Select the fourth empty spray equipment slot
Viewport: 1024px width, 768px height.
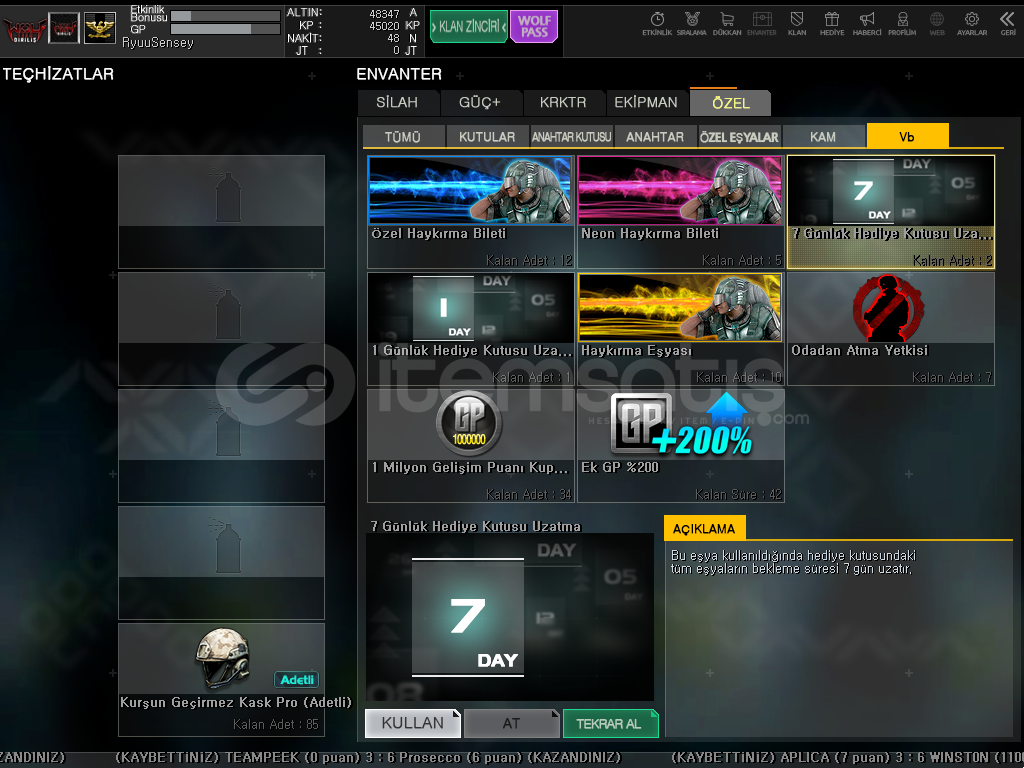click(221, 562)
